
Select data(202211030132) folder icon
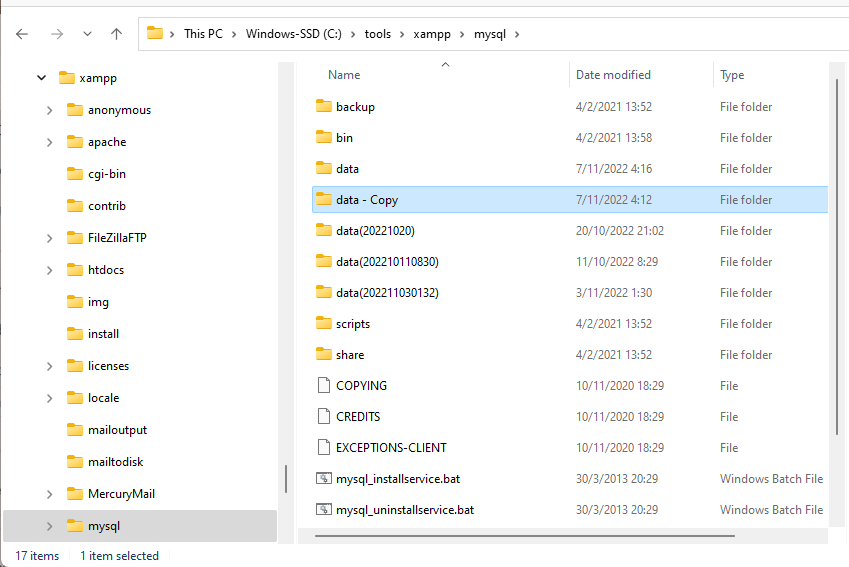(x=324, y=291)
